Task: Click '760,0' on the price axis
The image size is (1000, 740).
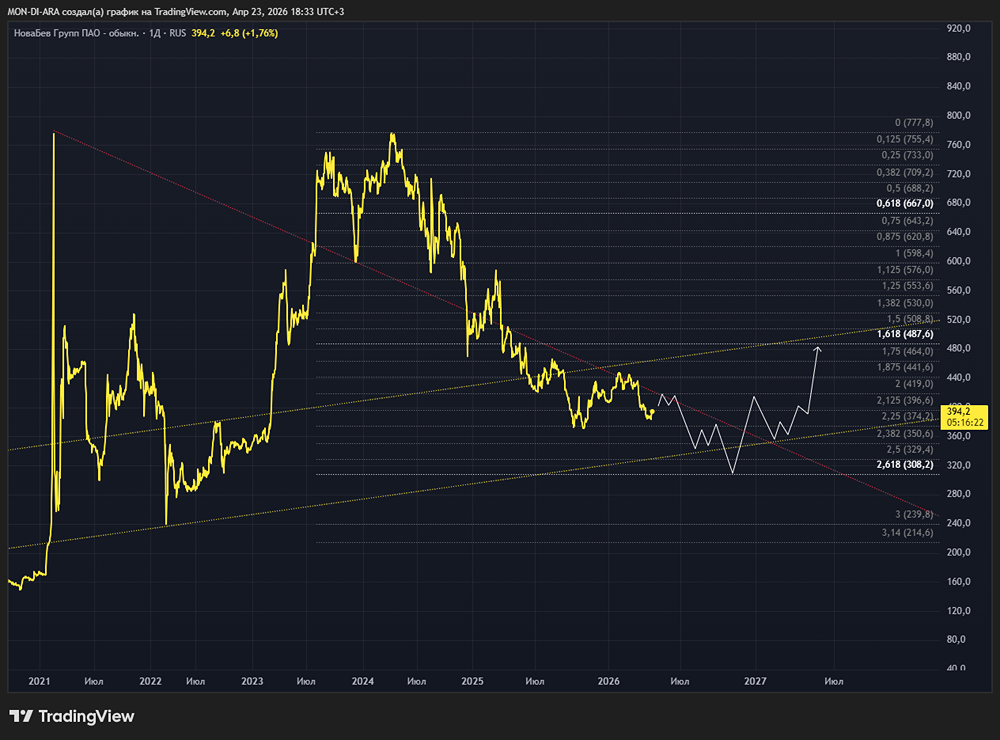Action: [959, 145]
